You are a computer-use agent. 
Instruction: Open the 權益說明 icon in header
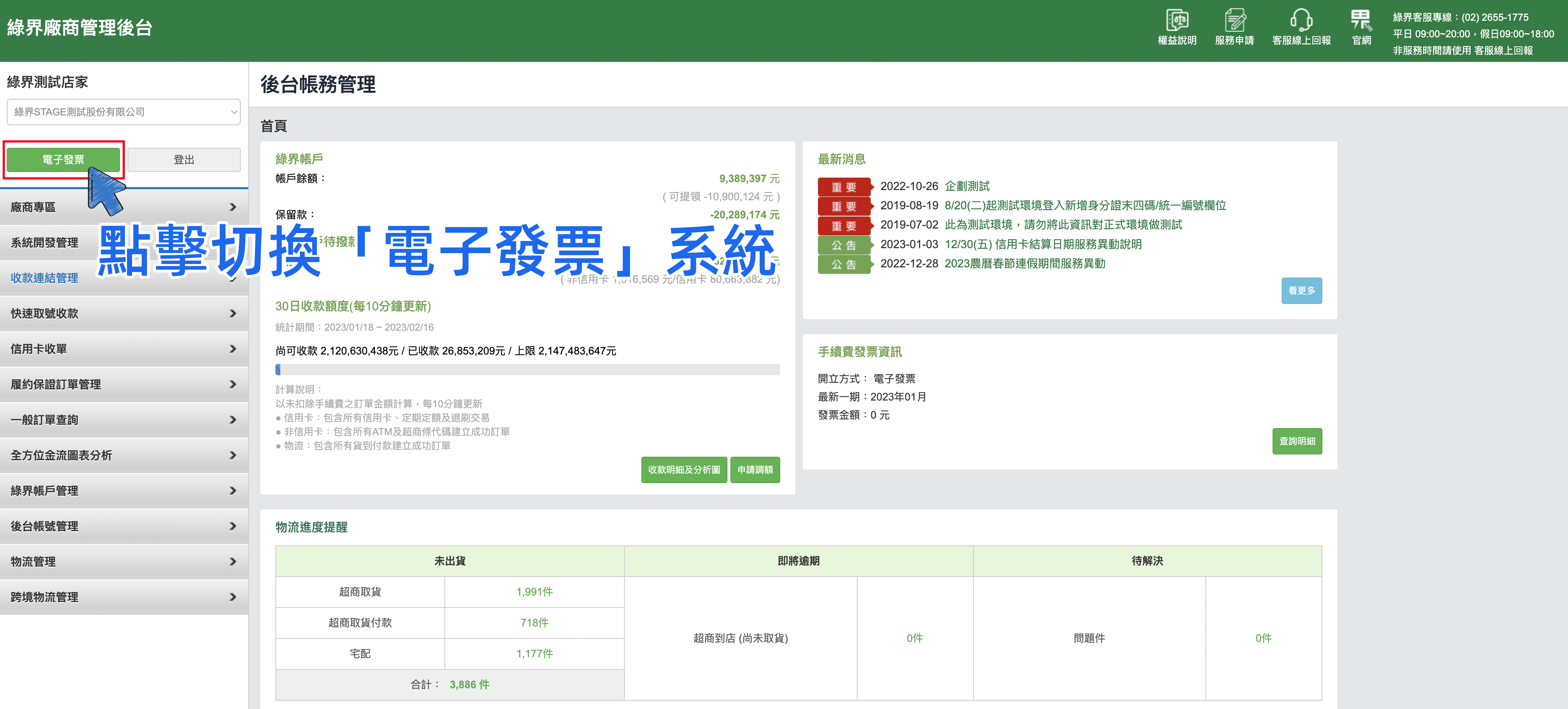pos(1177,27)
